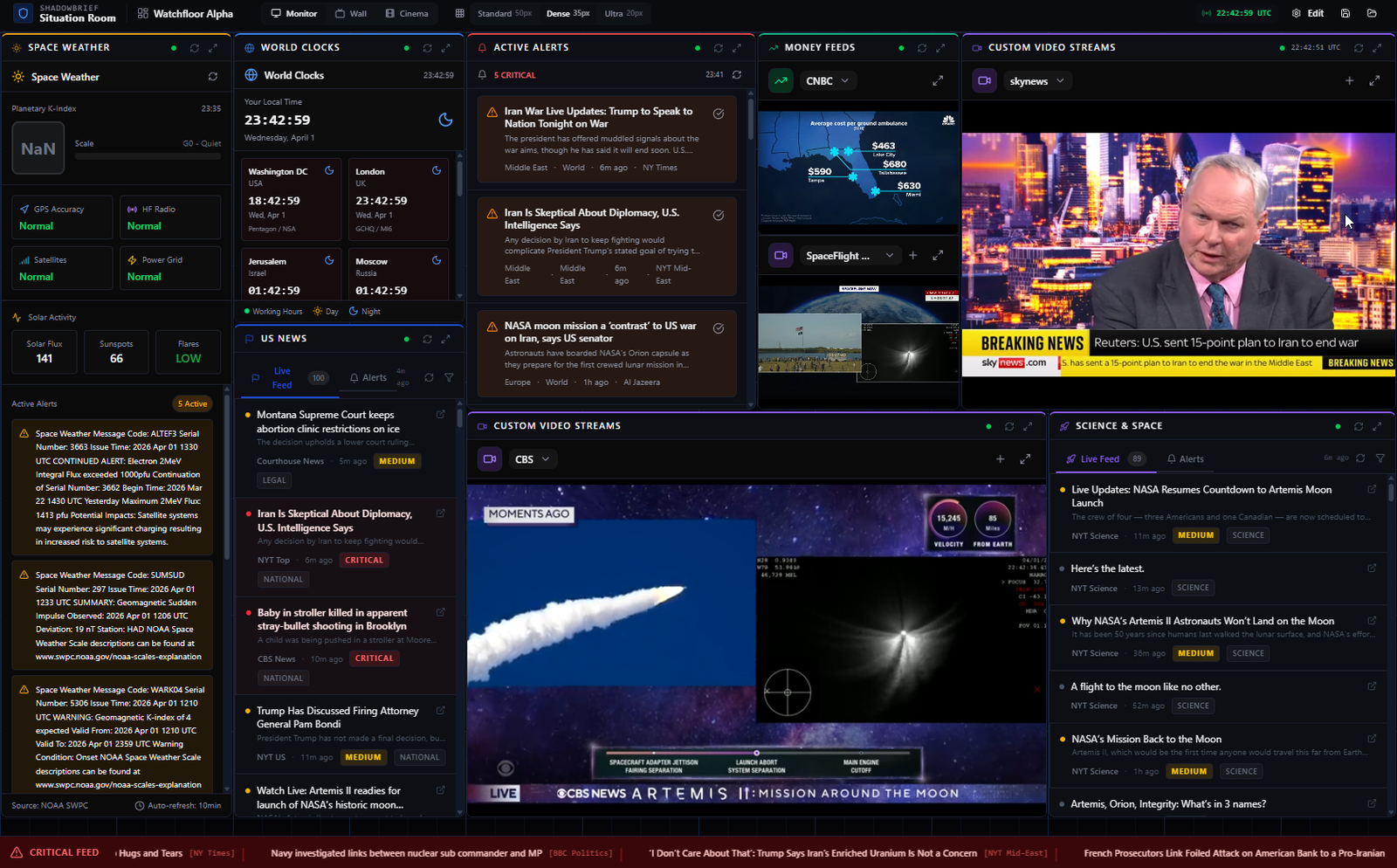This screenshot has height=868, width=1397.
Task: Expand the Space Weather panel to fullscreen
Action: tap(214, 48)
